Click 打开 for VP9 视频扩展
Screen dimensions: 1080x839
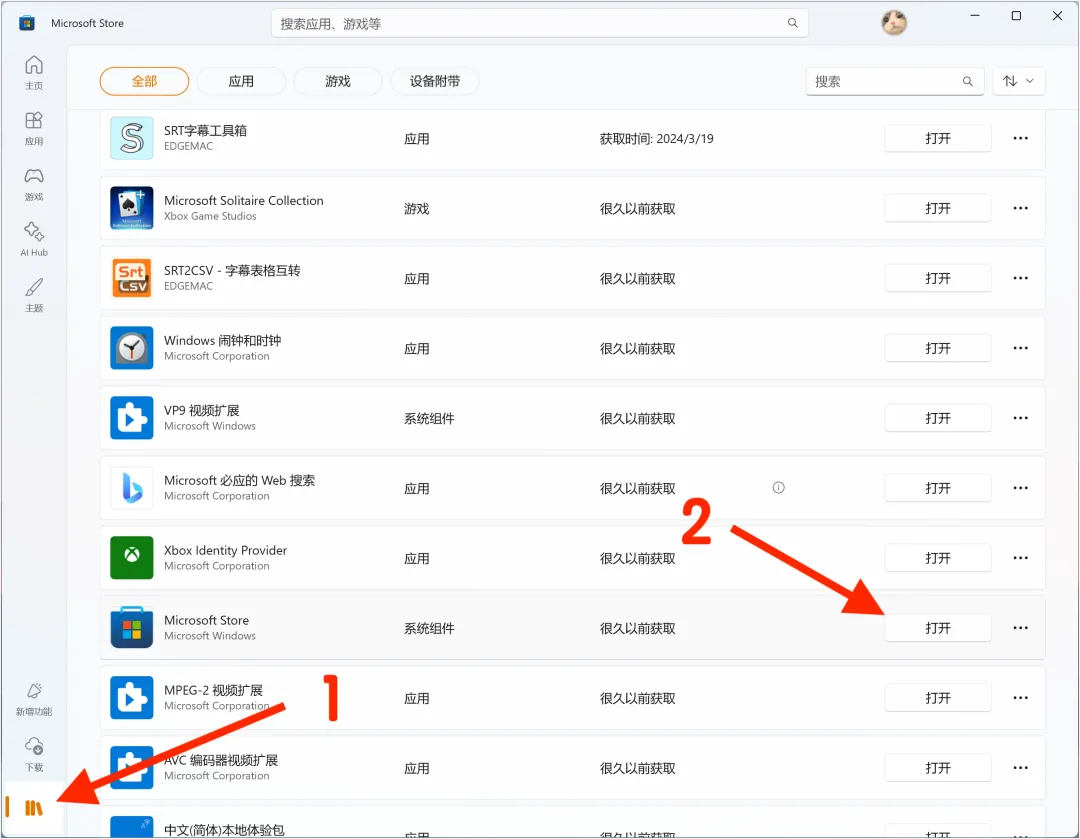pyautogui.click(x=938, y=418)
